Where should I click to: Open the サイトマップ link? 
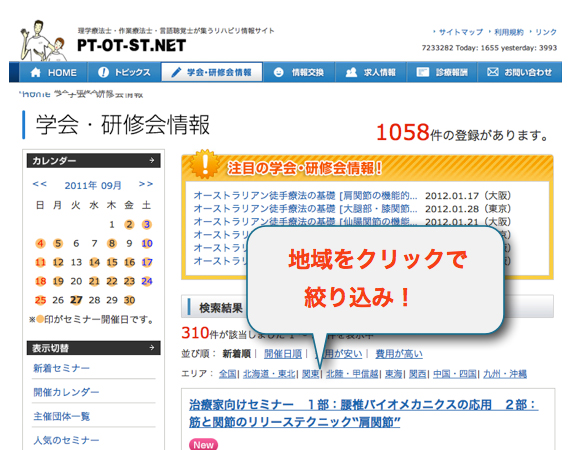point(461,32)
